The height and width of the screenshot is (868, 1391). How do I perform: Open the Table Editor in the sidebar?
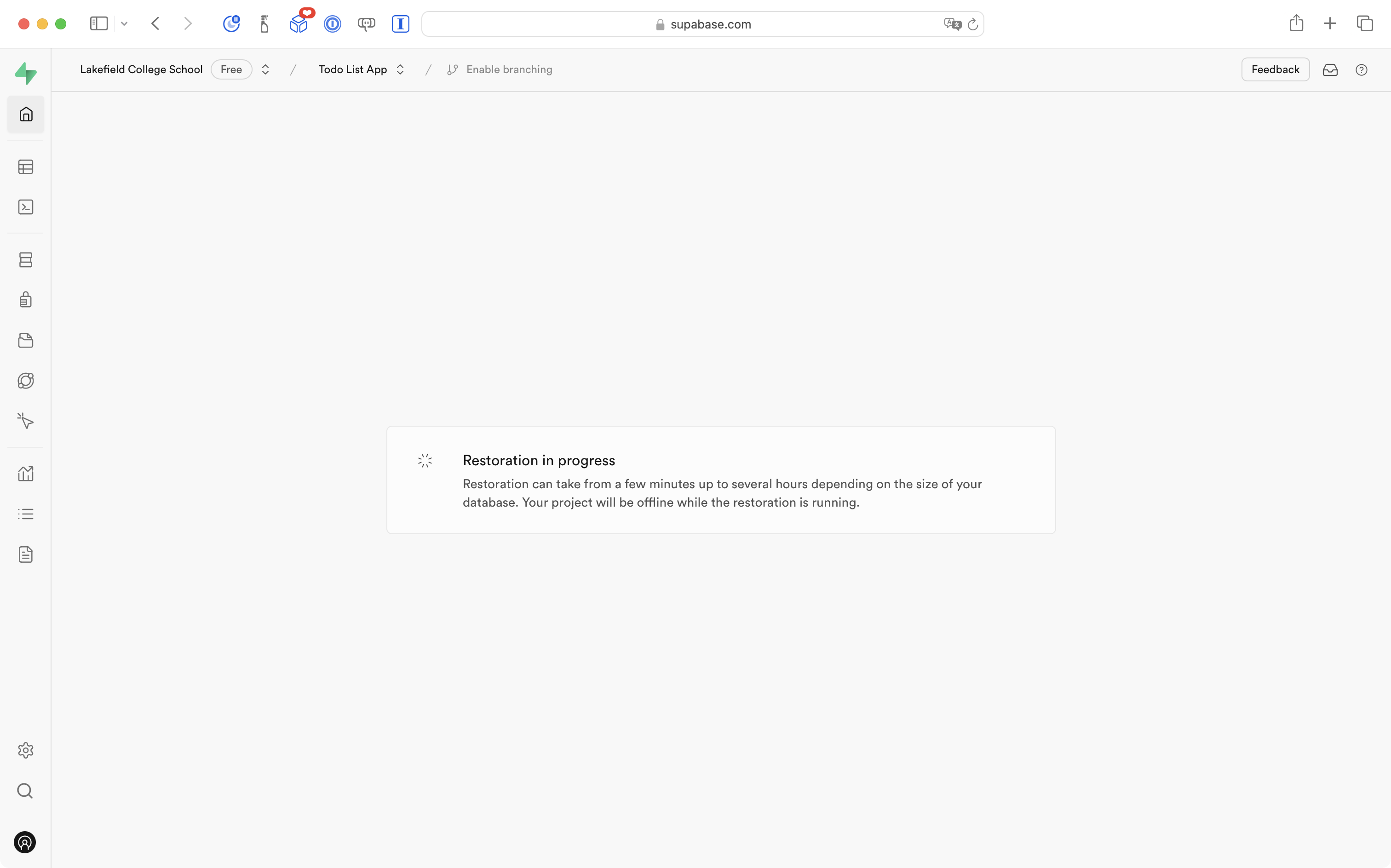(x=25, y=166)
